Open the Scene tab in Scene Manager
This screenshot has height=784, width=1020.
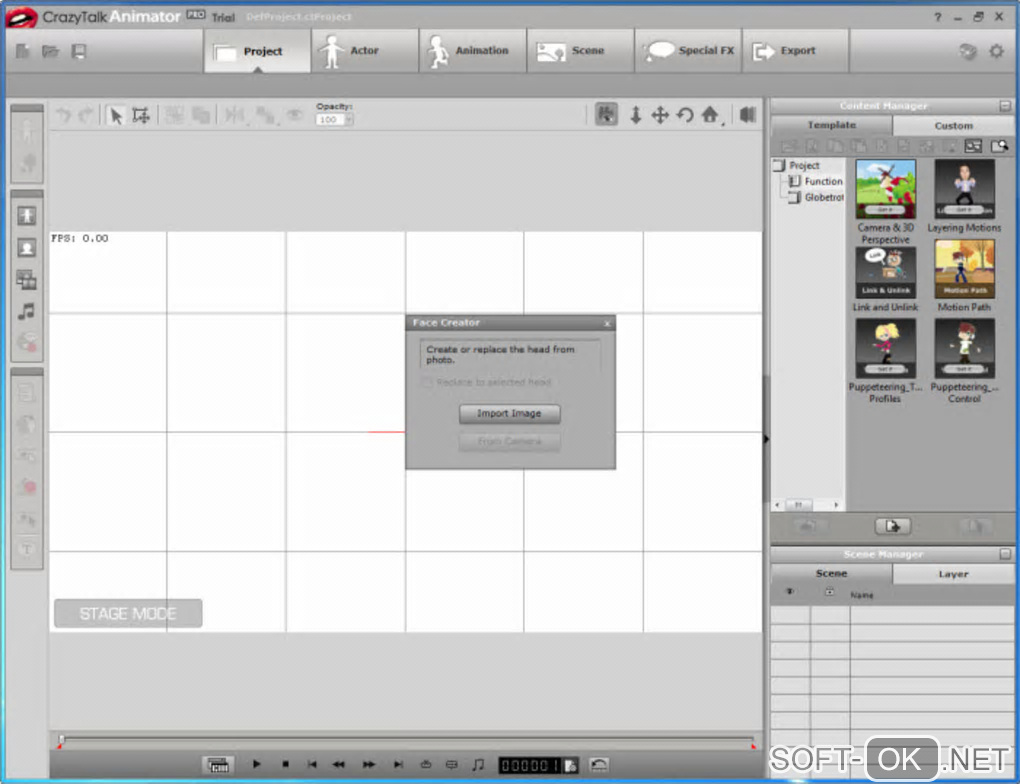(x=831, y=573)
